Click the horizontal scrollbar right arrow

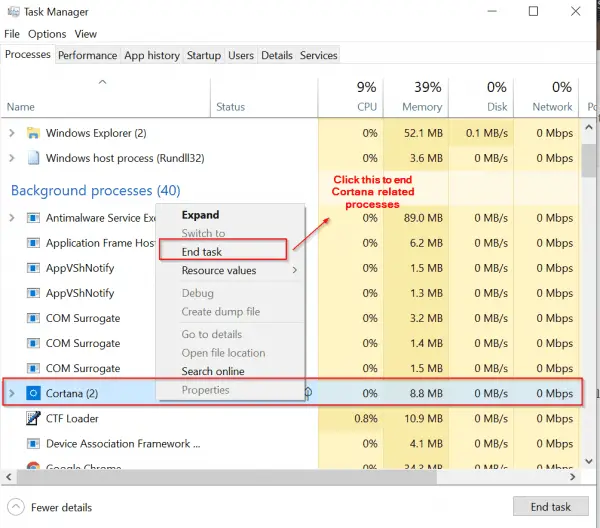point(573,477)
